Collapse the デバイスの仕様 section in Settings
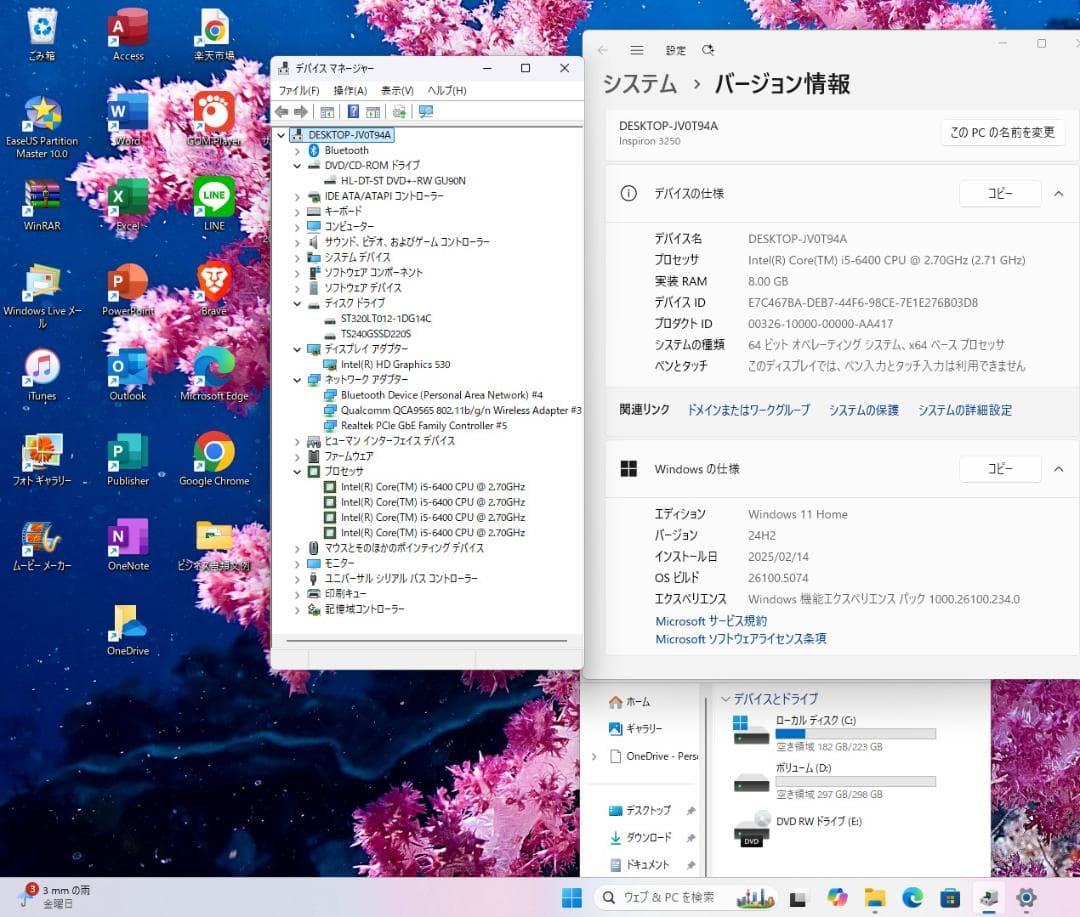This screenshot has width=1080, height=917. pos(1058,193)
